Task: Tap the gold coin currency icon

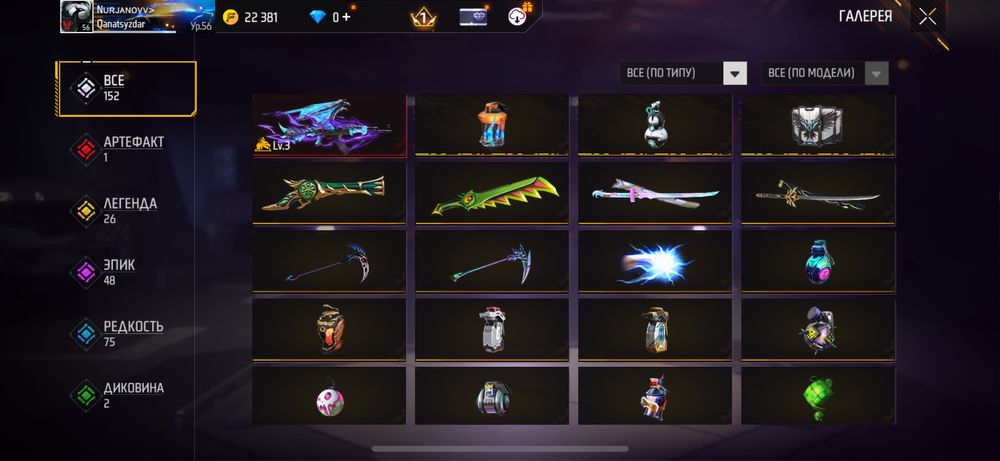Action: 230,17
